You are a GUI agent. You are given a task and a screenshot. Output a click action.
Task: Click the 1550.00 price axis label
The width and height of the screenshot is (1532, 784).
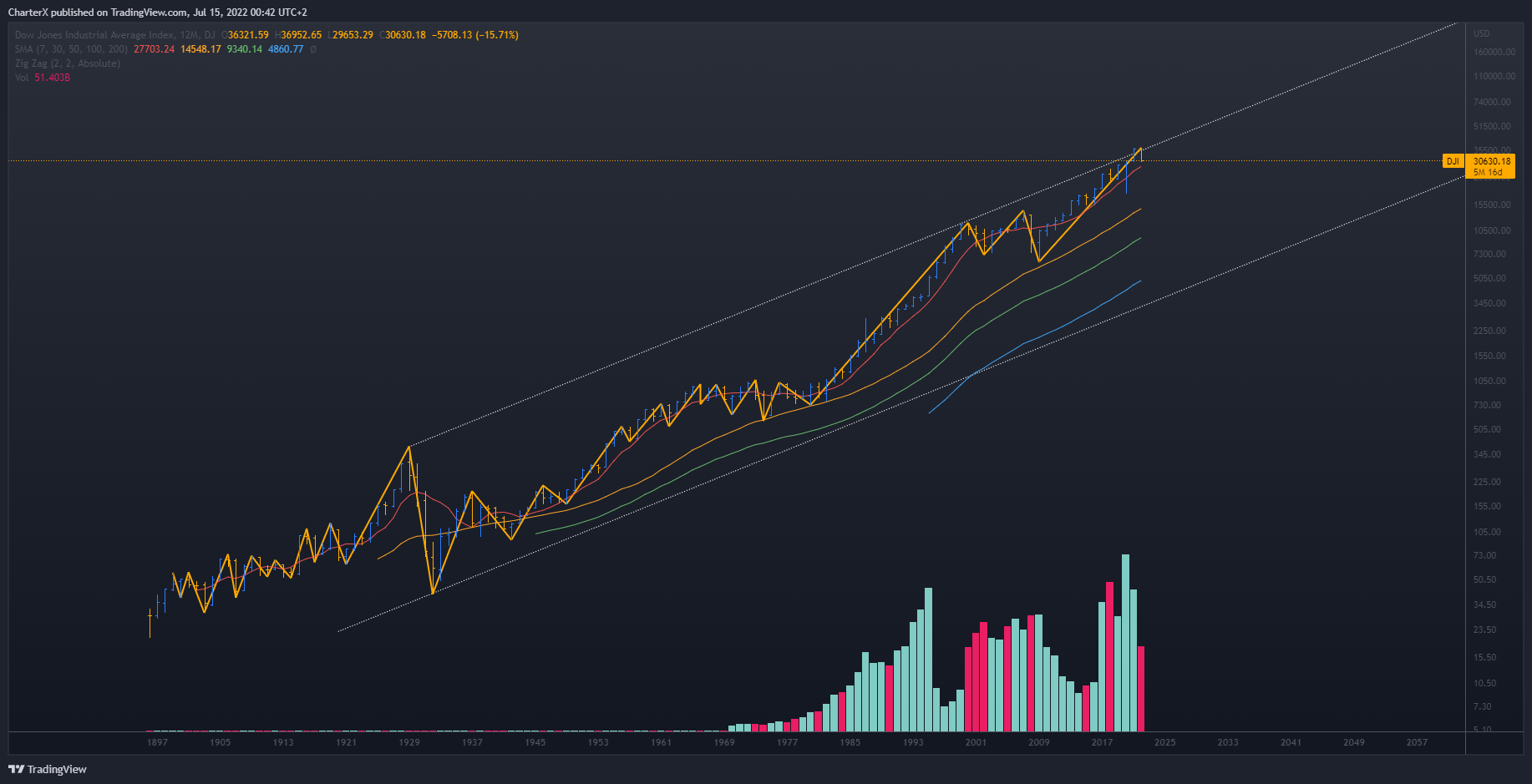[x=1490, y=356]
